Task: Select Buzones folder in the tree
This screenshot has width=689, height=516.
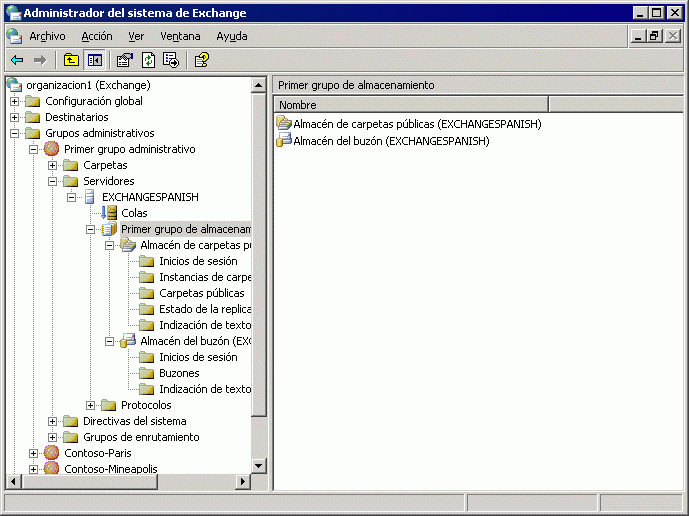Action: [179, 373]
